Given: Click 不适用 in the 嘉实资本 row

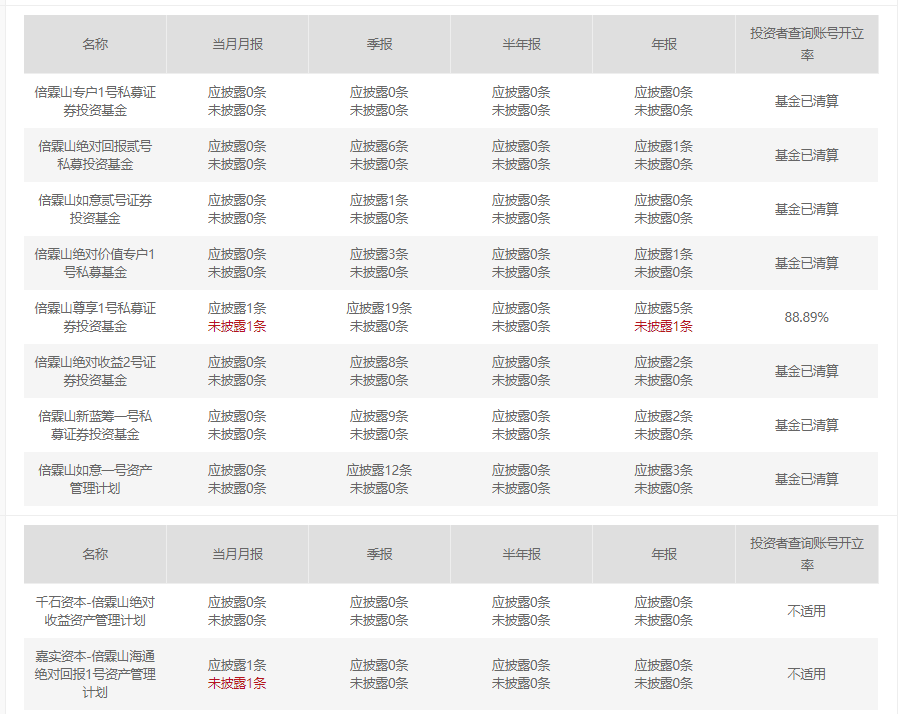Looking at the screenshot, I should (x=806, y=674).
